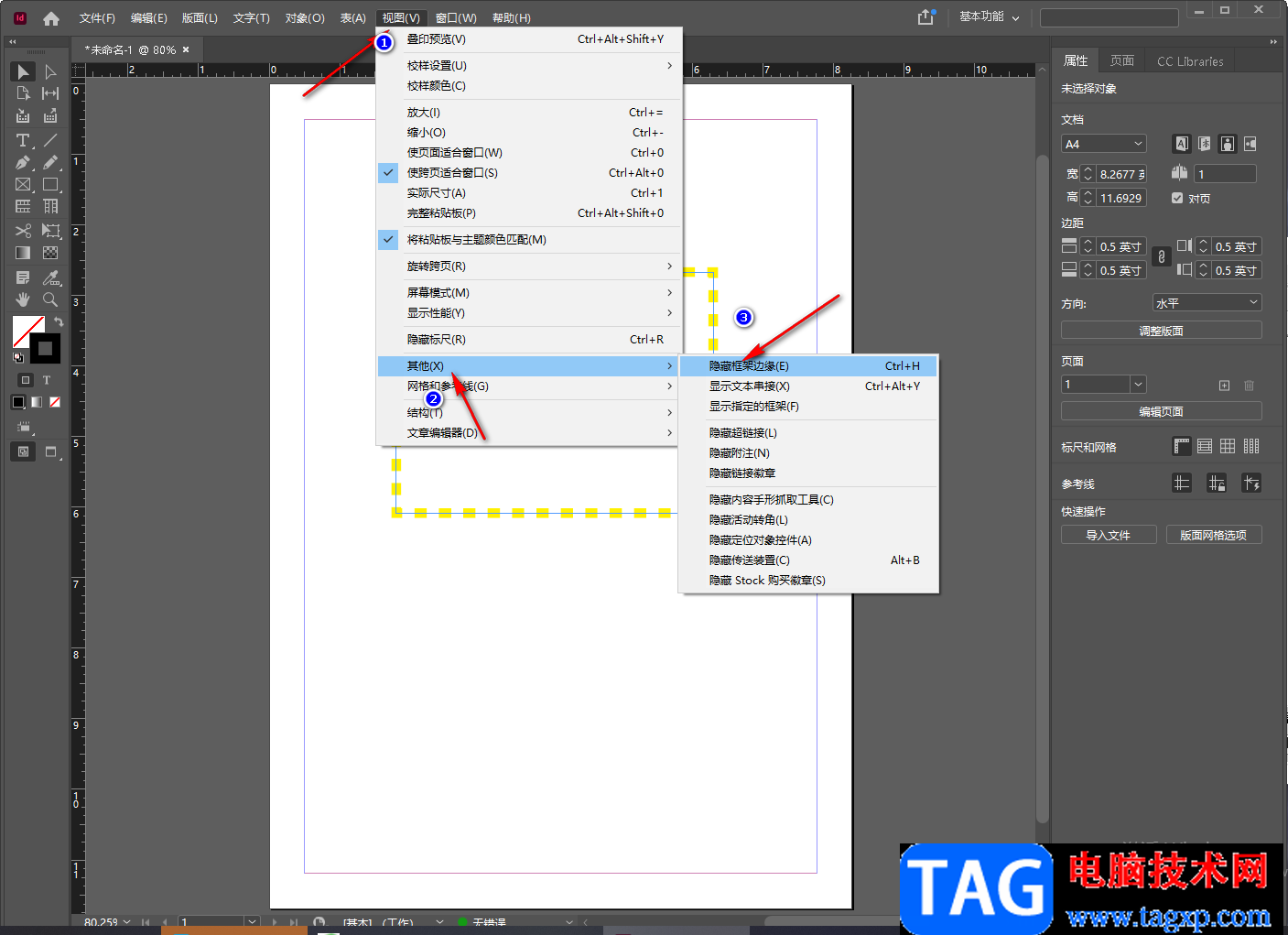Toggle the 对页 facing pages checkbox
The image size is (1288, 935).
pyautogui.click(x=1177, y=198)
